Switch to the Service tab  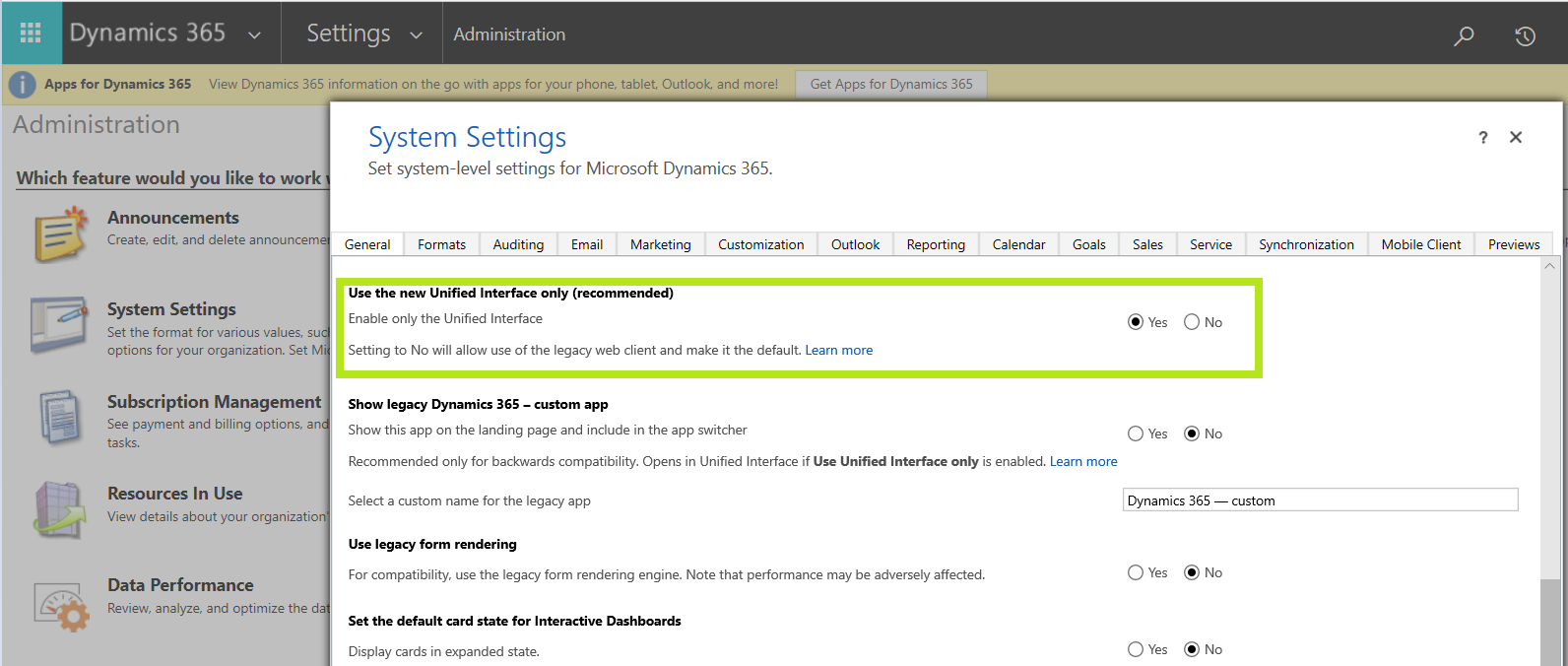coord(1211,244)
